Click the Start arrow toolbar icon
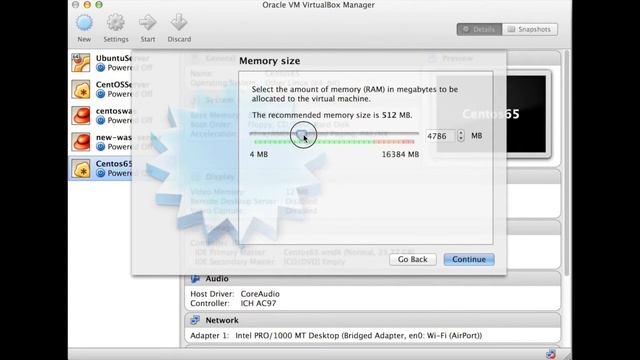The width and height of the screenshot is (640, 360). (x=147, y=22)
